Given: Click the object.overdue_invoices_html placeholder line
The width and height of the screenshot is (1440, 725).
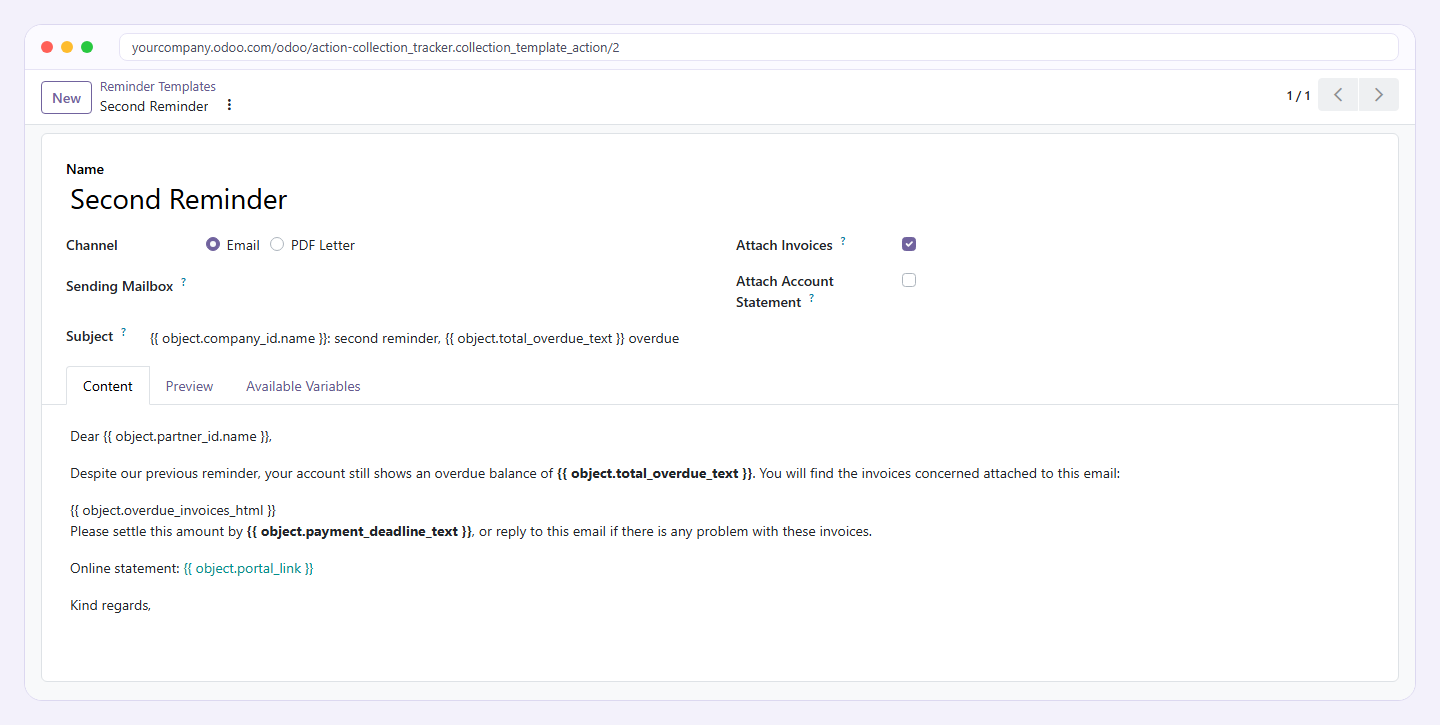Looking at the screenshot, I should [173, 510].
